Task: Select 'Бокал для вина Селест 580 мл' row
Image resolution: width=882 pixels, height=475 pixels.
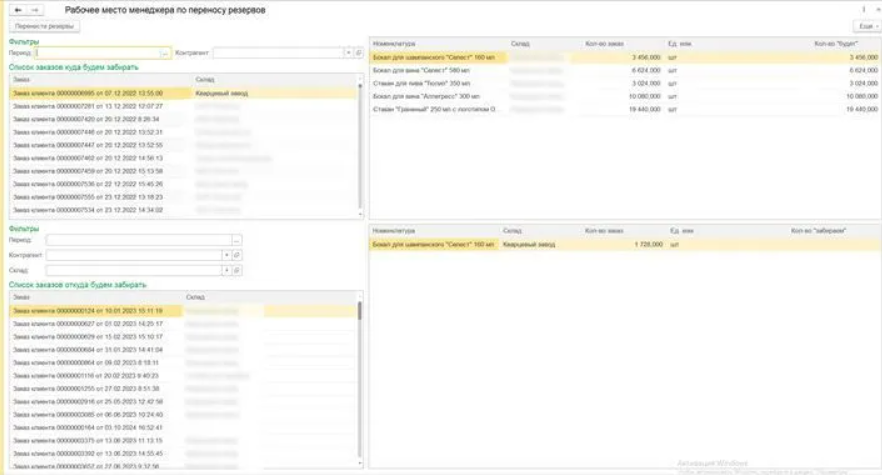Action: [625, 70]
